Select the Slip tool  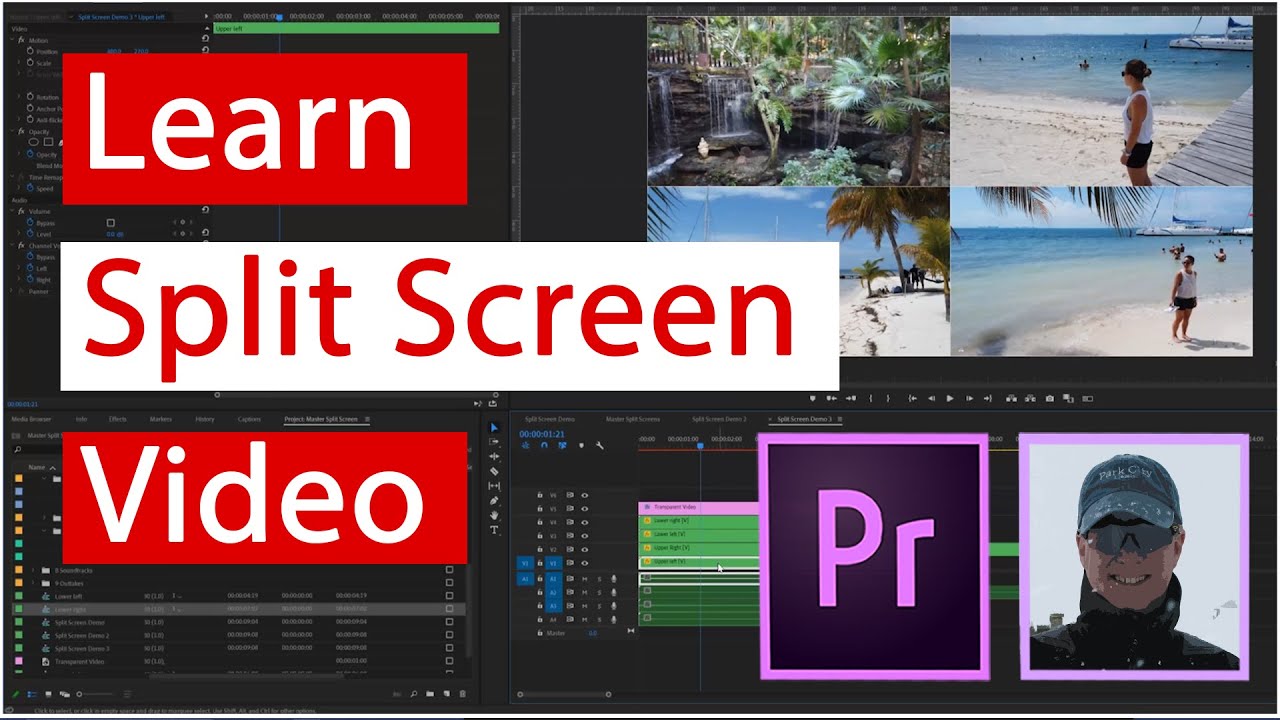click(494, 486)
